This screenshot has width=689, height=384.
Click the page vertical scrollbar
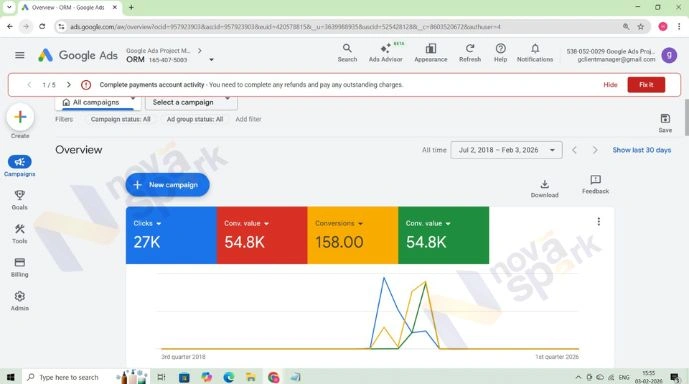686,118
